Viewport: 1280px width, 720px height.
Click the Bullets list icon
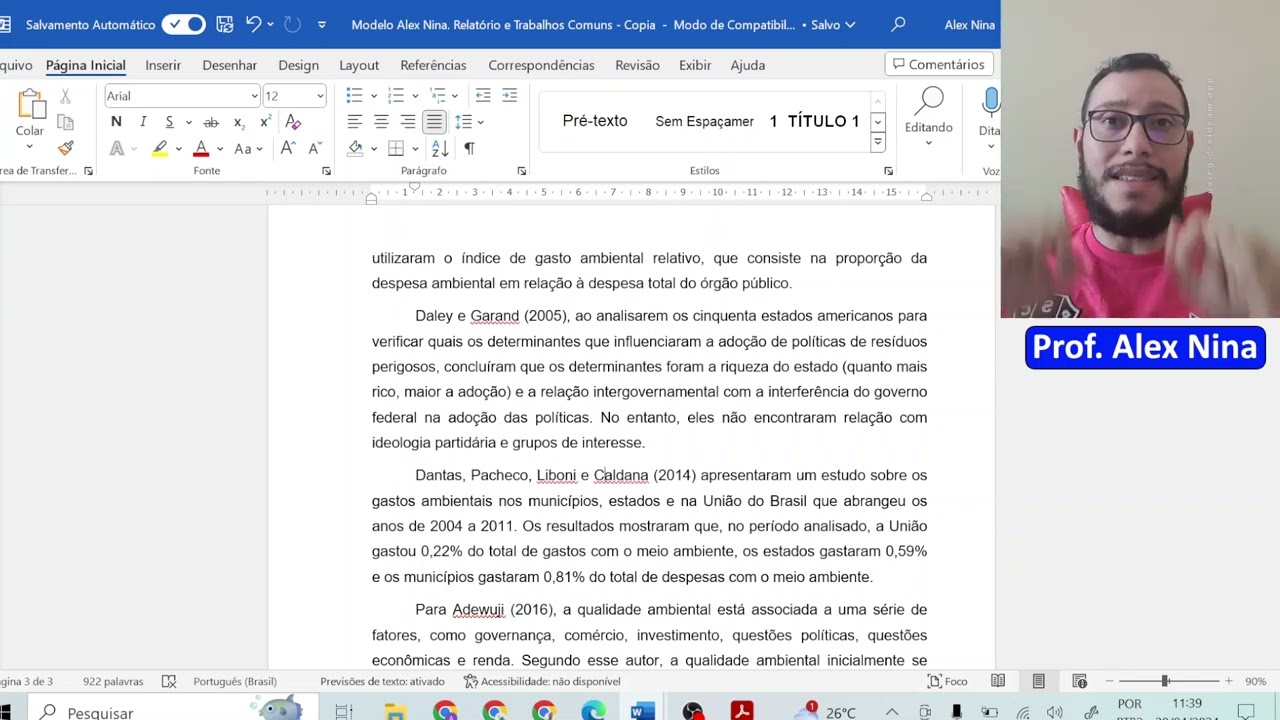click(354, 96)
